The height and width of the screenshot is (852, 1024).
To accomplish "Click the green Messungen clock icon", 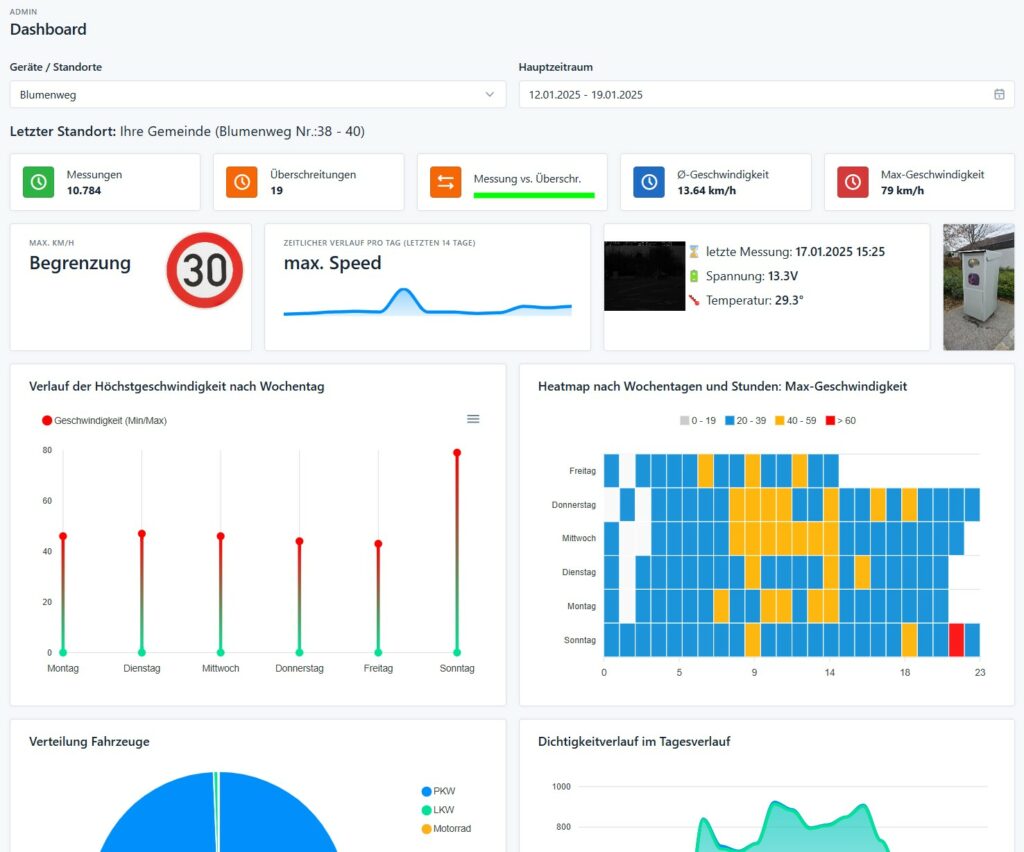I will [x=39, y=182].
